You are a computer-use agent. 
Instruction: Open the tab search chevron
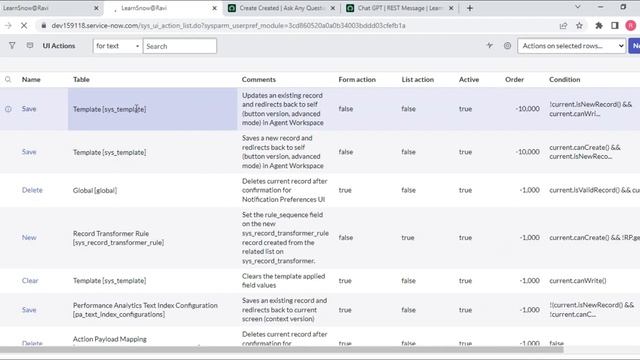coord(578,7)
